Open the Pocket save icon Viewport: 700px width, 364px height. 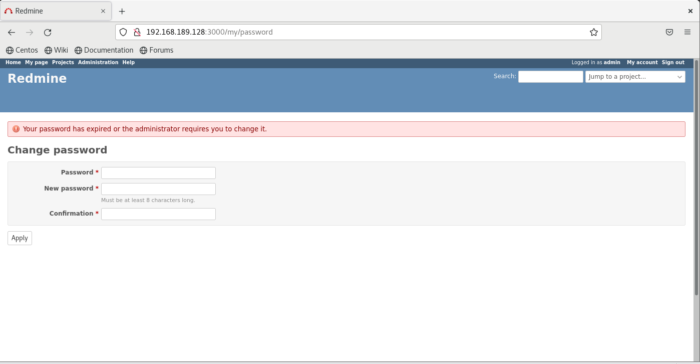coord(669,32)
